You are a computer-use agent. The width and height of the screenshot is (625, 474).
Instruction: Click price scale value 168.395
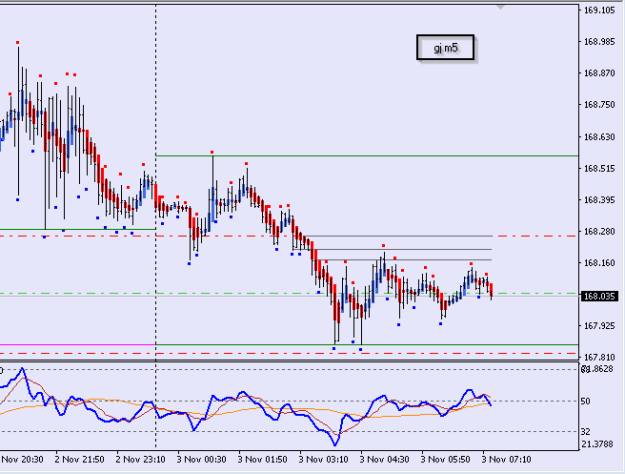click(x=599, y=200)
